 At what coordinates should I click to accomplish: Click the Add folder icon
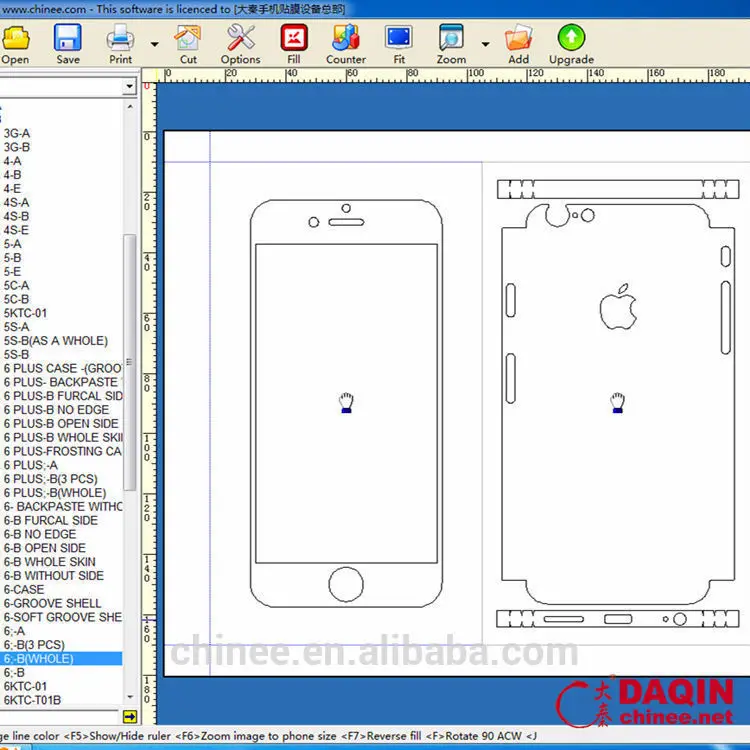(518, 41)
